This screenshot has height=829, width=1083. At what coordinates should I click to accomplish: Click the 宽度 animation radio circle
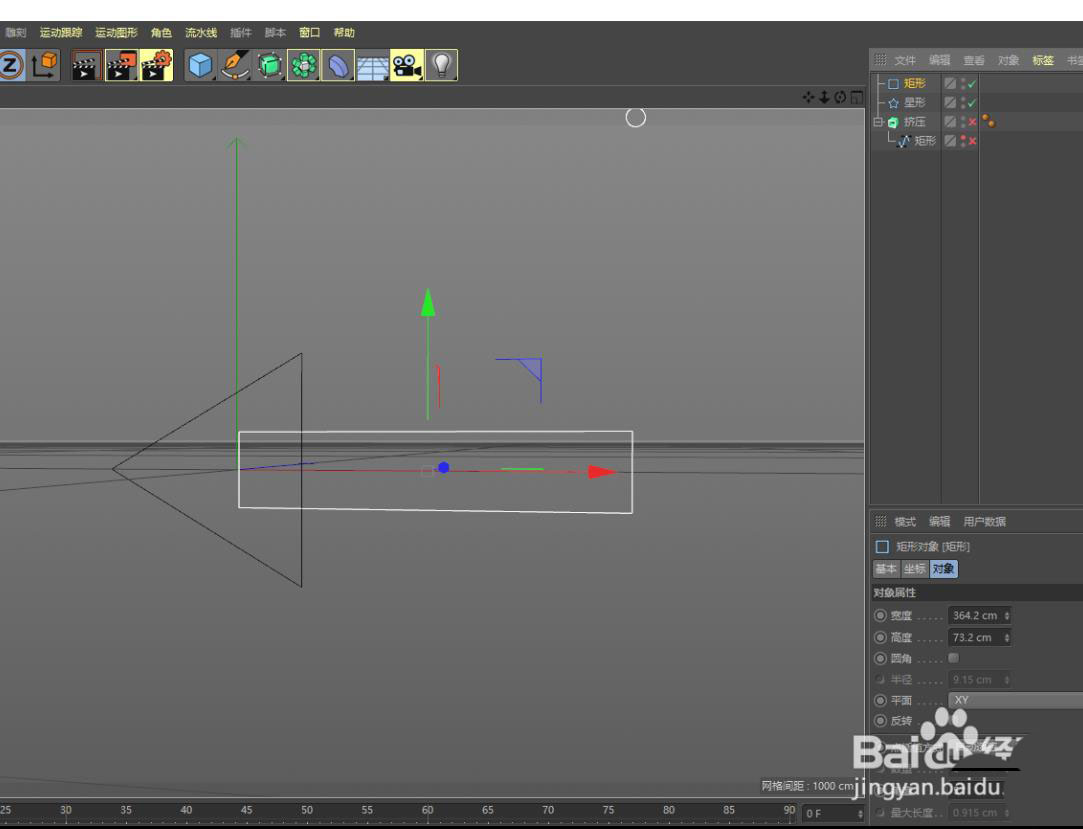point(880,615)
